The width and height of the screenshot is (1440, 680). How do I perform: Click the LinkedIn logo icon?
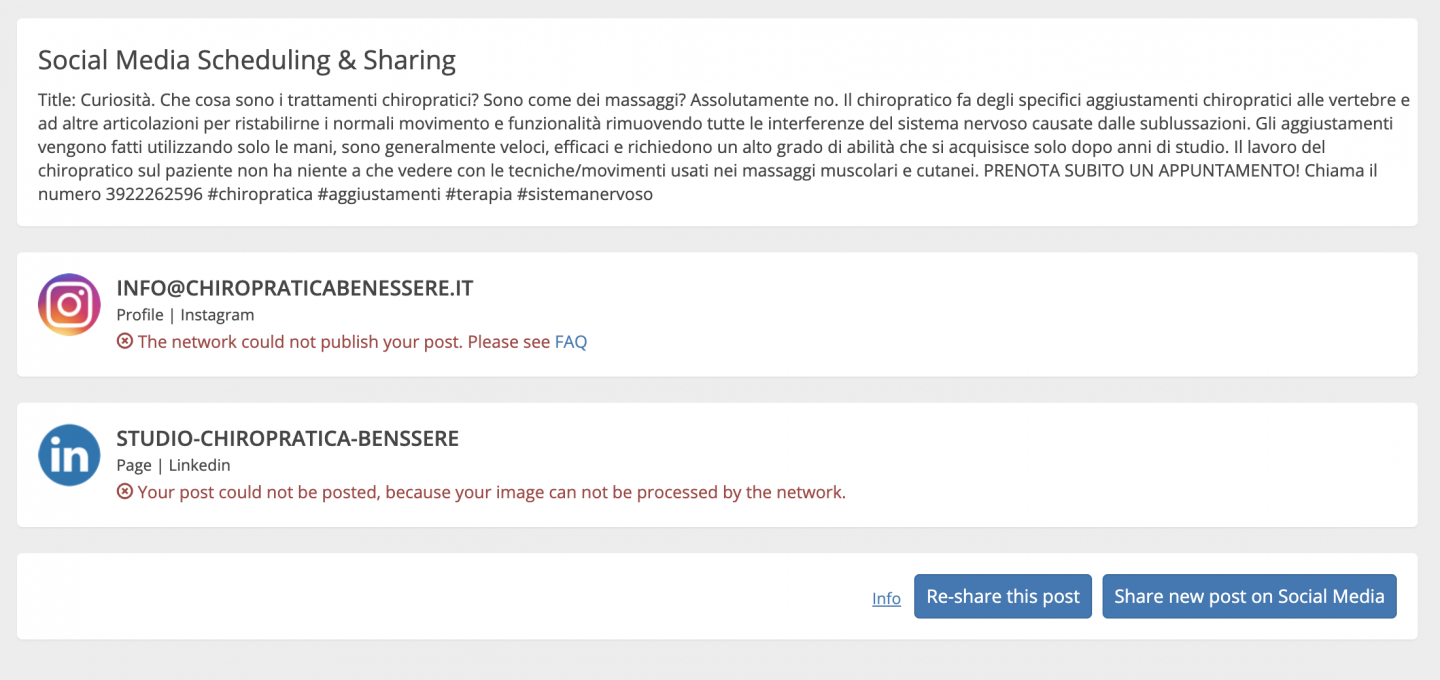coord(69,455)
